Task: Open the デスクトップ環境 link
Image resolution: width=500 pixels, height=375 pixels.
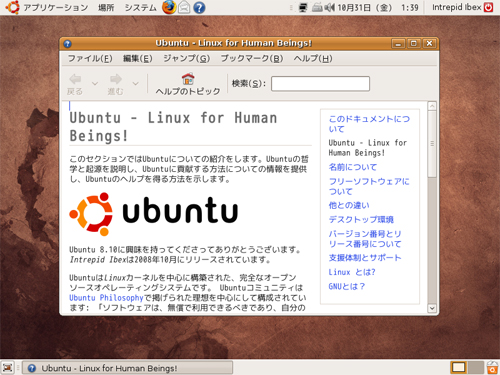Action: click(x=361, y=219)
